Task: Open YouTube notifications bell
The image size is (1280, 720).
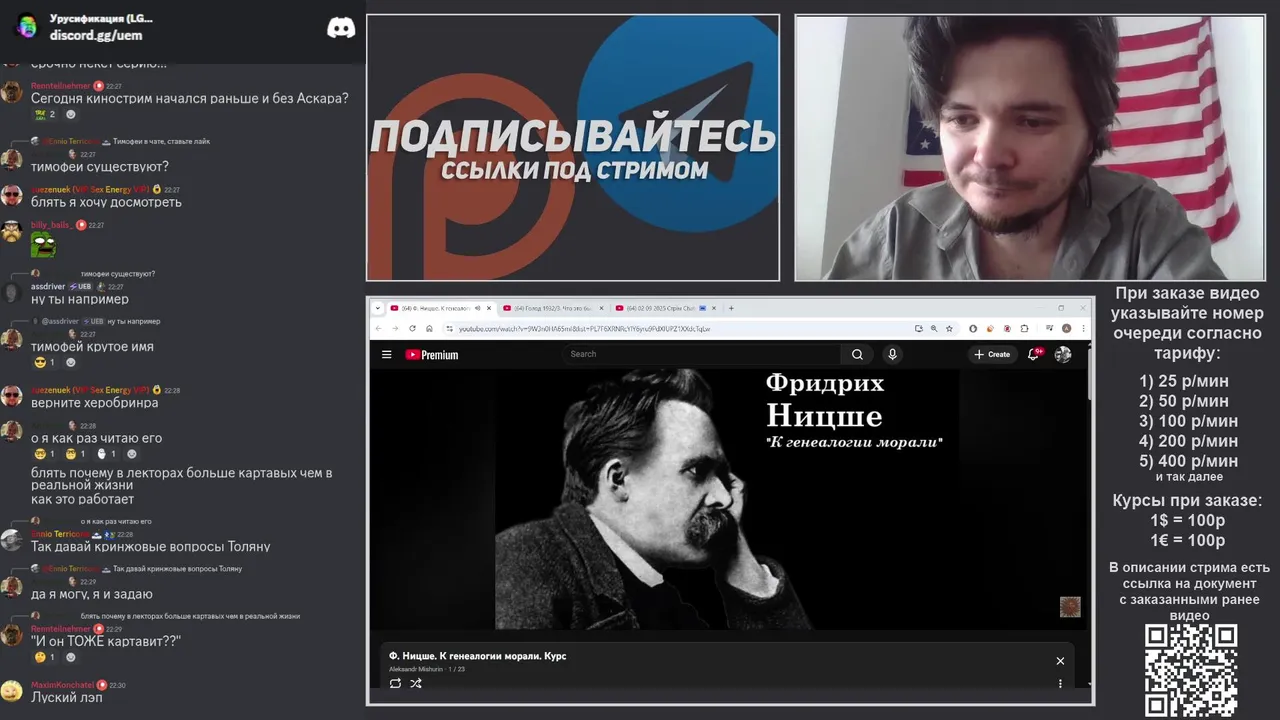Action: pyautogui.click(x=1034, y=354)
